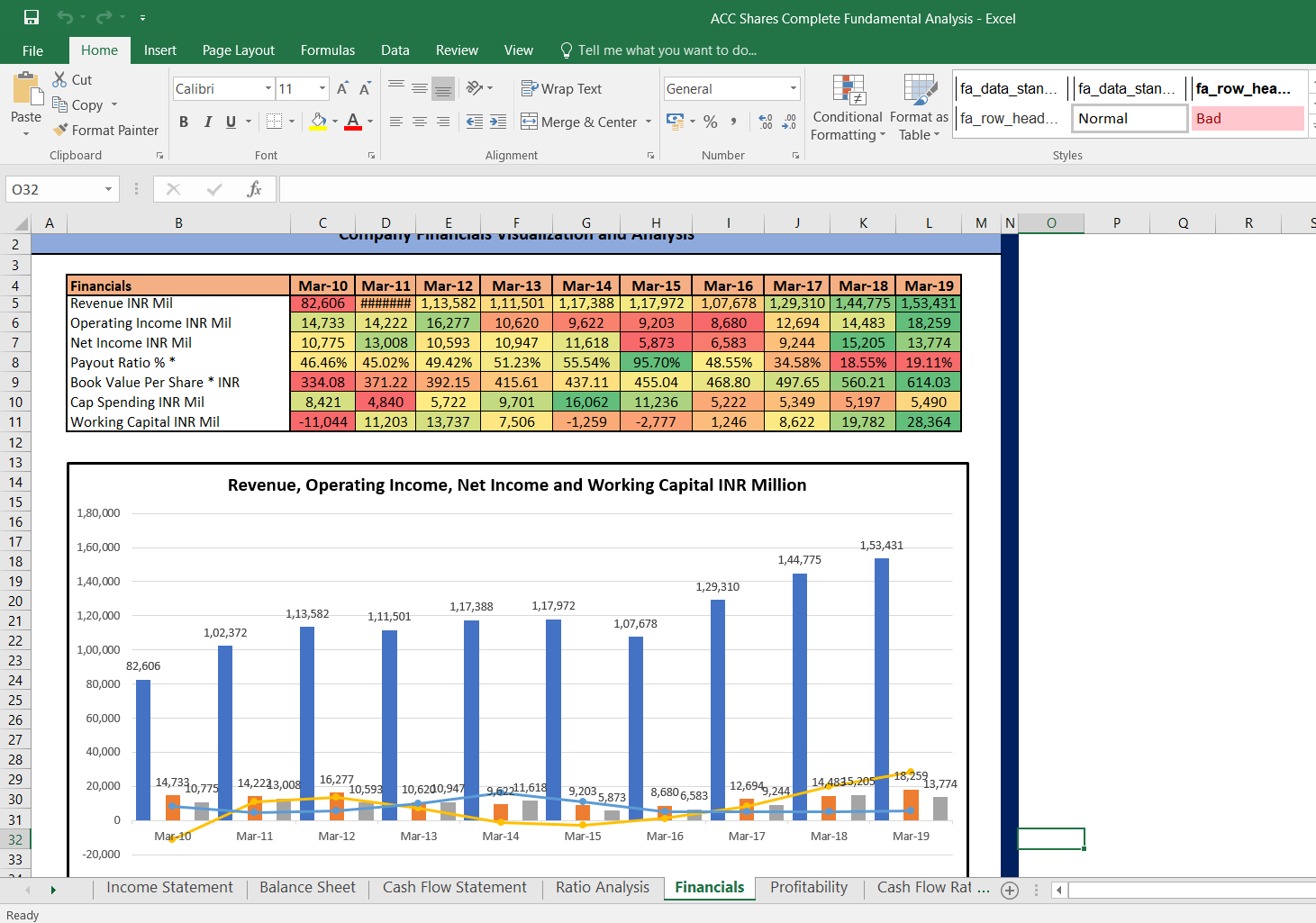
Task: Open the Customize Quick Access Toolbar arrow
Action: [x=142, y=18]
